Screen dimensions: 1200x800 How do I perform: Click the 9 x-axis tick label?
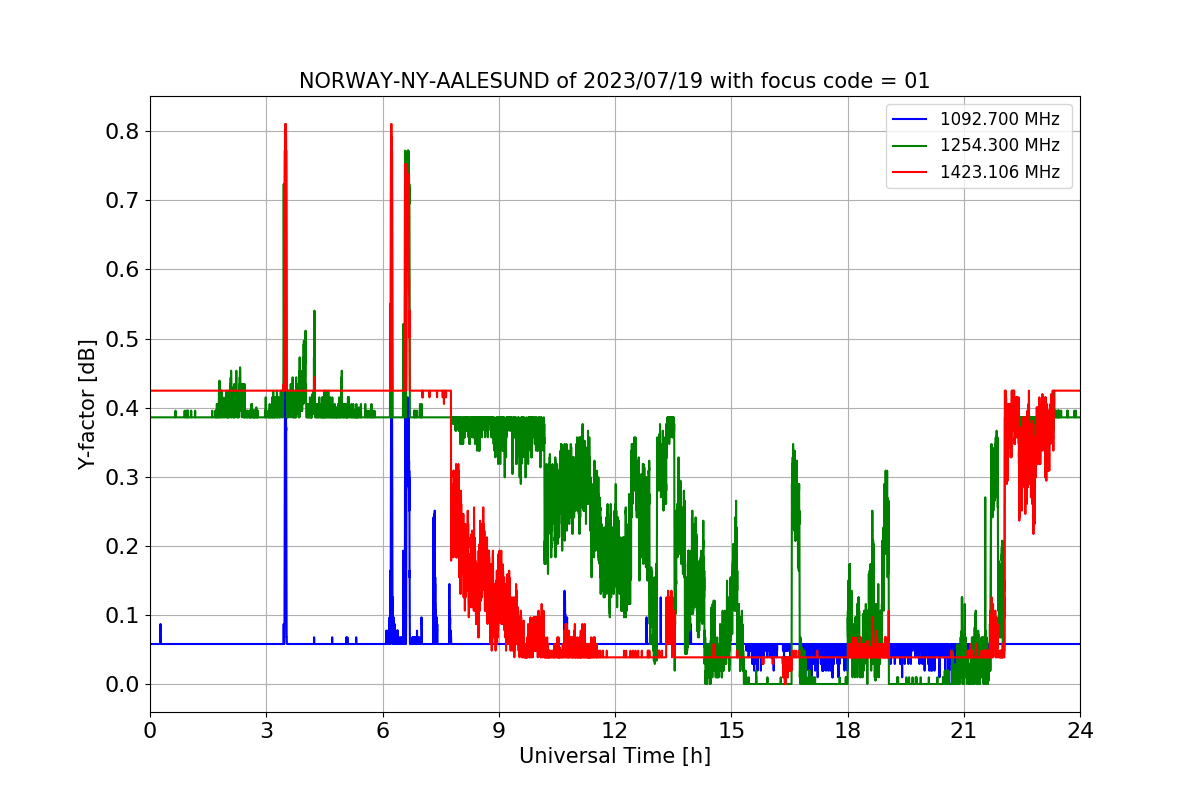[499, 730]
